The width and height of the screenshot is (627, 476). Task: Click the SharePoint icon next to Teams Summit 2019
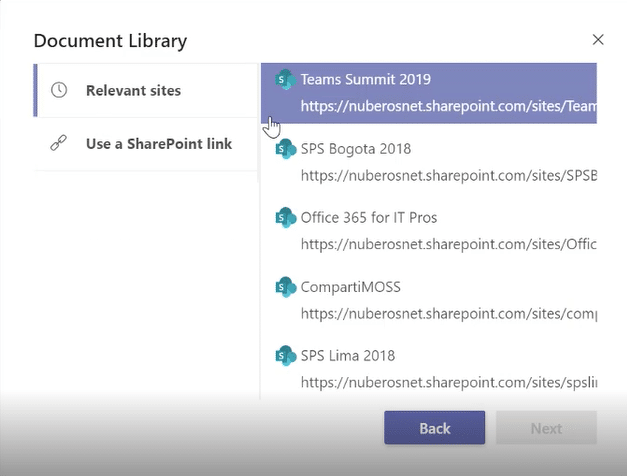pyautogui.click(x=286, y=80)
